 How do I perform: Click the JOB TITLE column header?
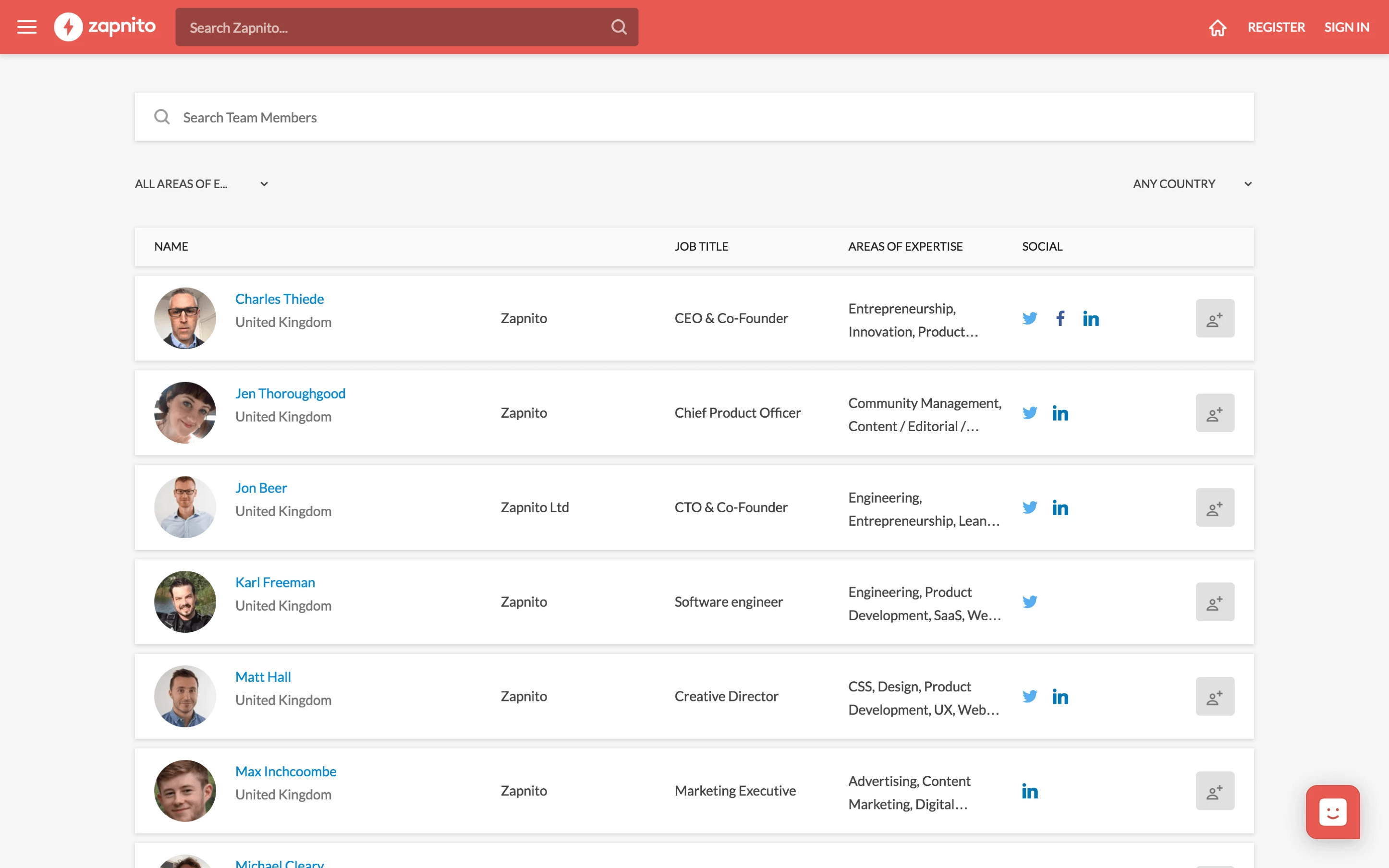701,246
